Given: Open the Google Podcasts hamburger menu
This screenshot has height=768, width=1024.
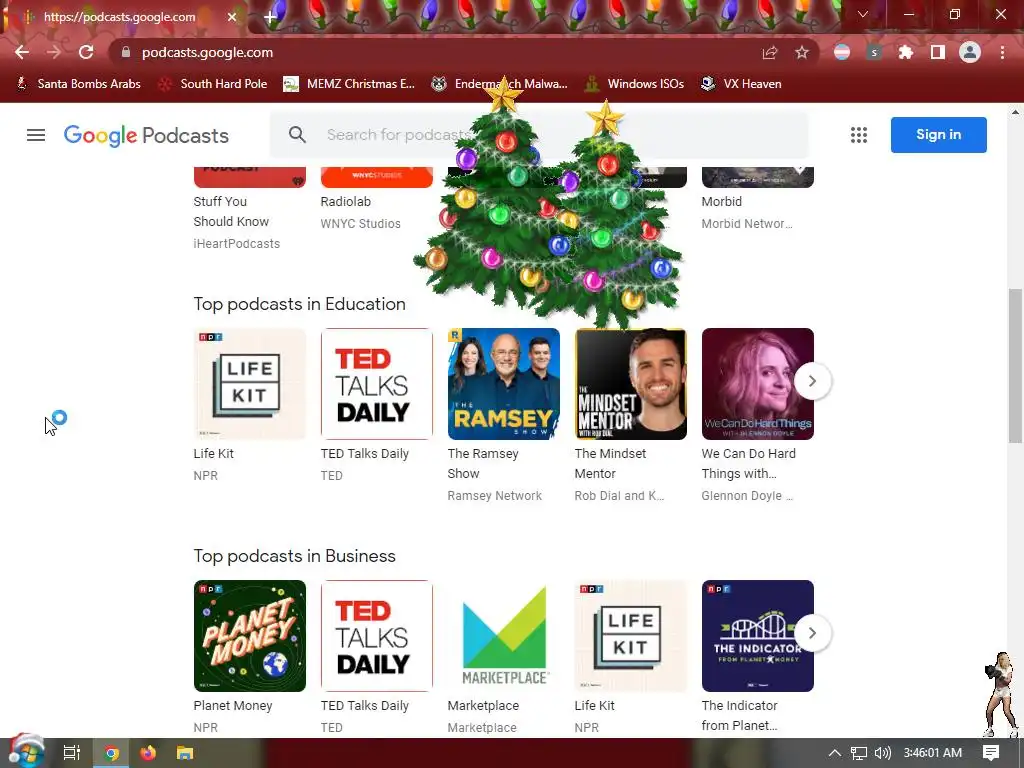Looking at the screenshot, I should pos(36,135).
